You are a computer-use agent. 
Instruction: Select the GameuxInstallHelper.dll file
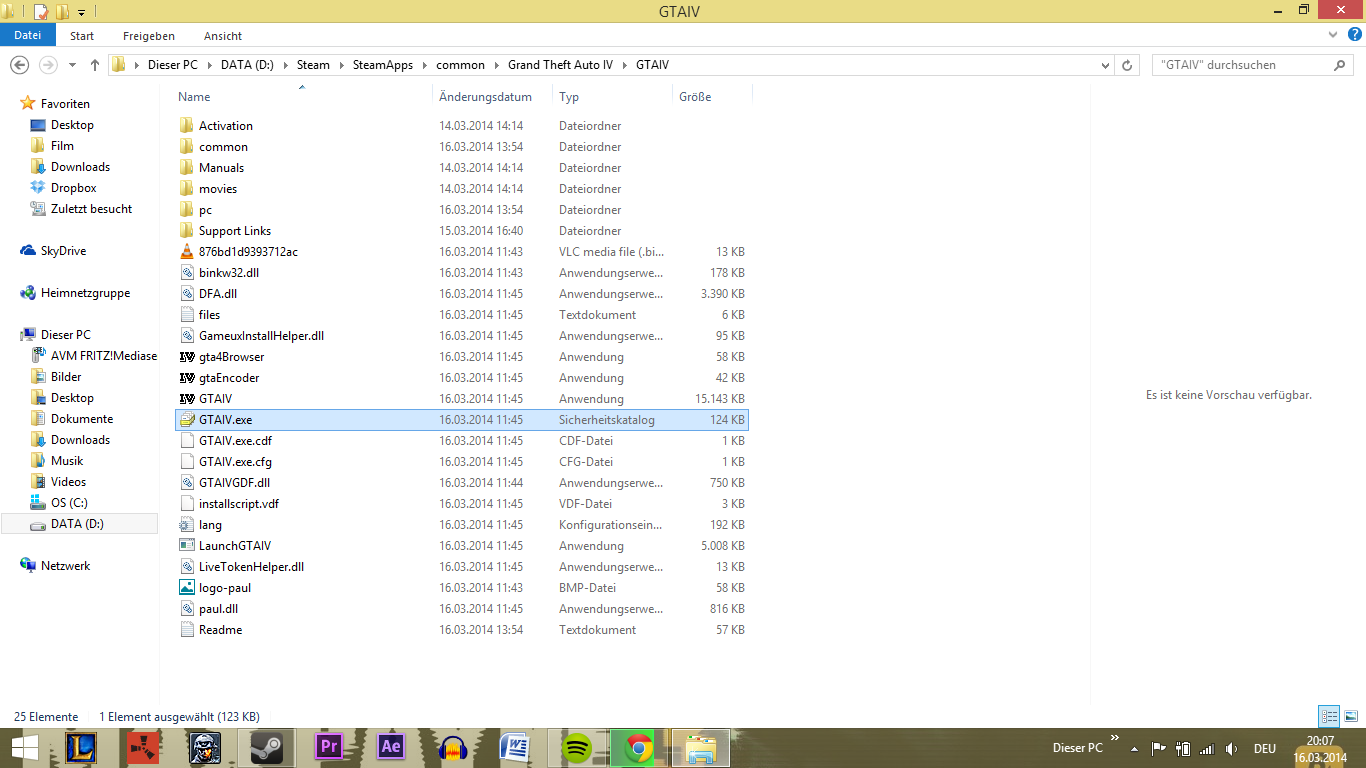(261, 336)
